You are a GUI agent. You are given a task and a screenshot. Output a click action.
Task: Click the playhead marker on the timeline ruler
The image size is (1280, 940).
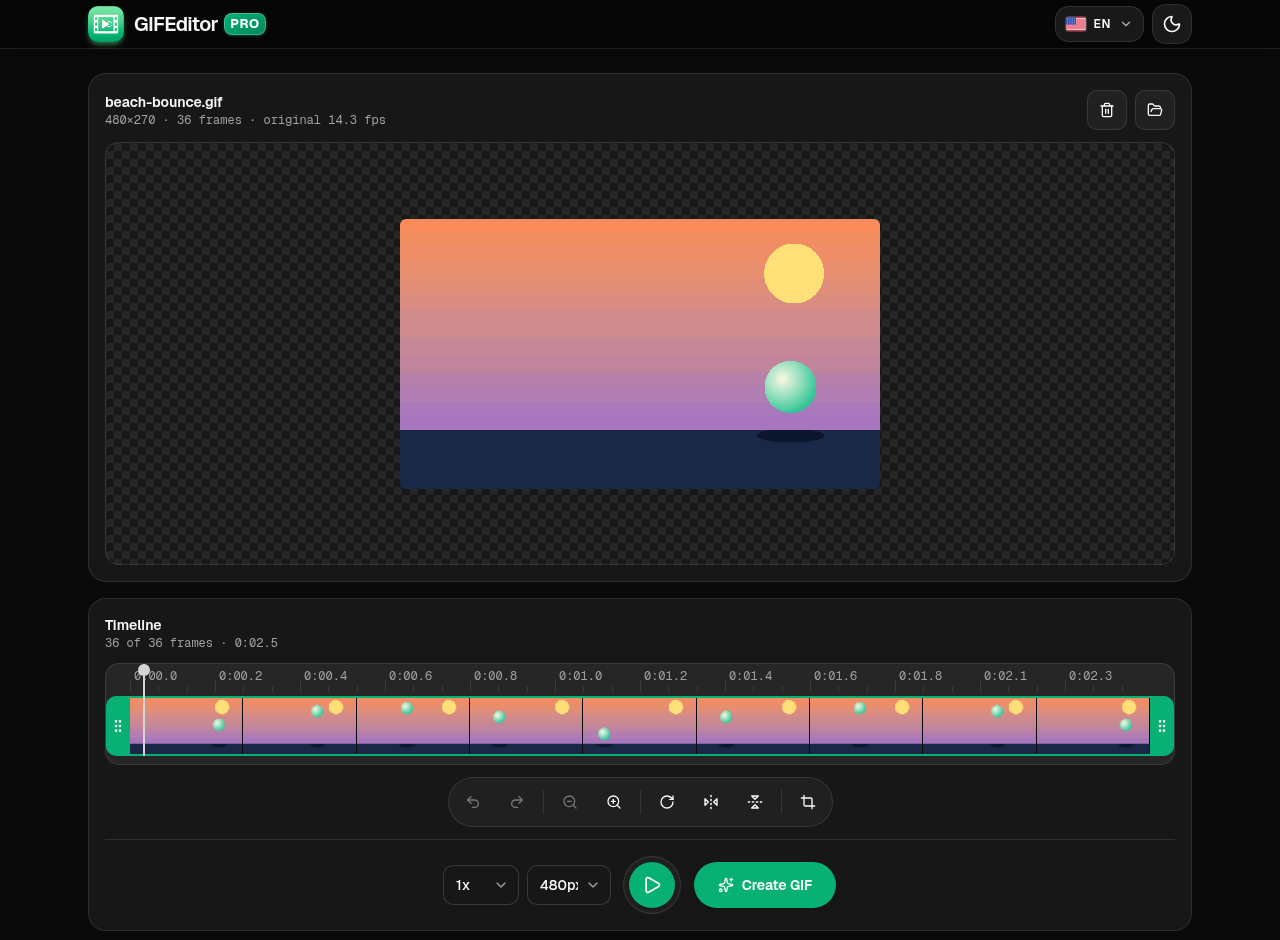click(x=144, y=670)
